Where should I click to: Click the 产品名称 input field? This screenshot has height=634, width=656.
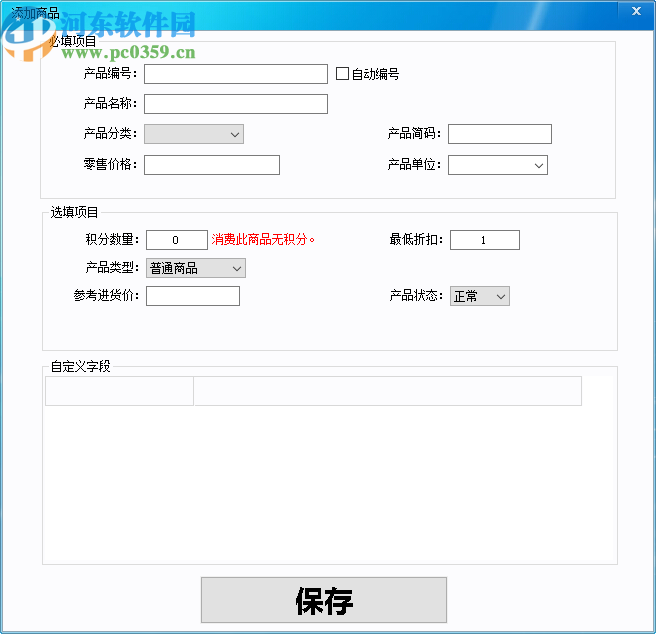click(x=236, y=104)
